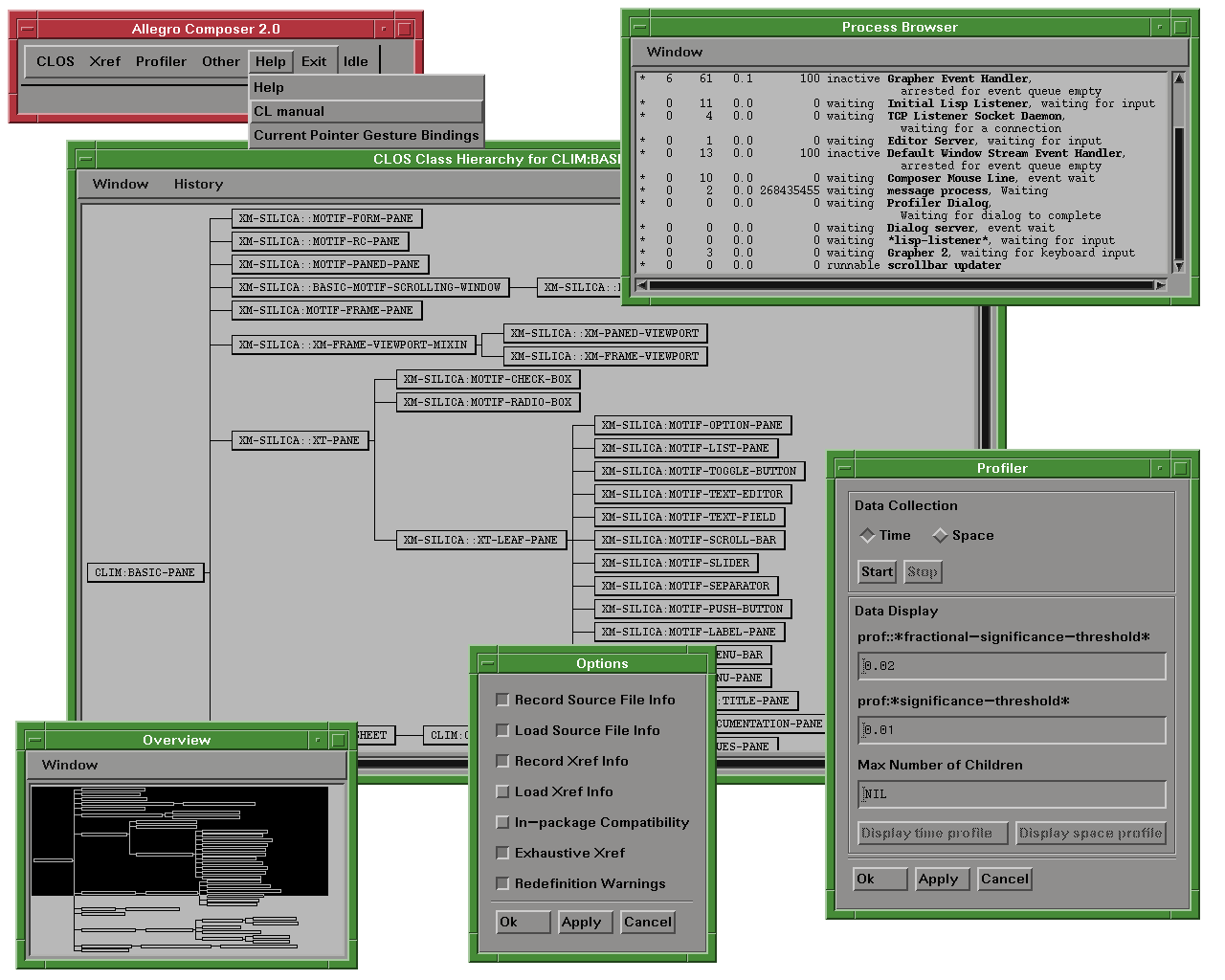This screenshot has width=1225, height=980.
Task: Check Load Xref Info option
Action: tap(554, 791)
